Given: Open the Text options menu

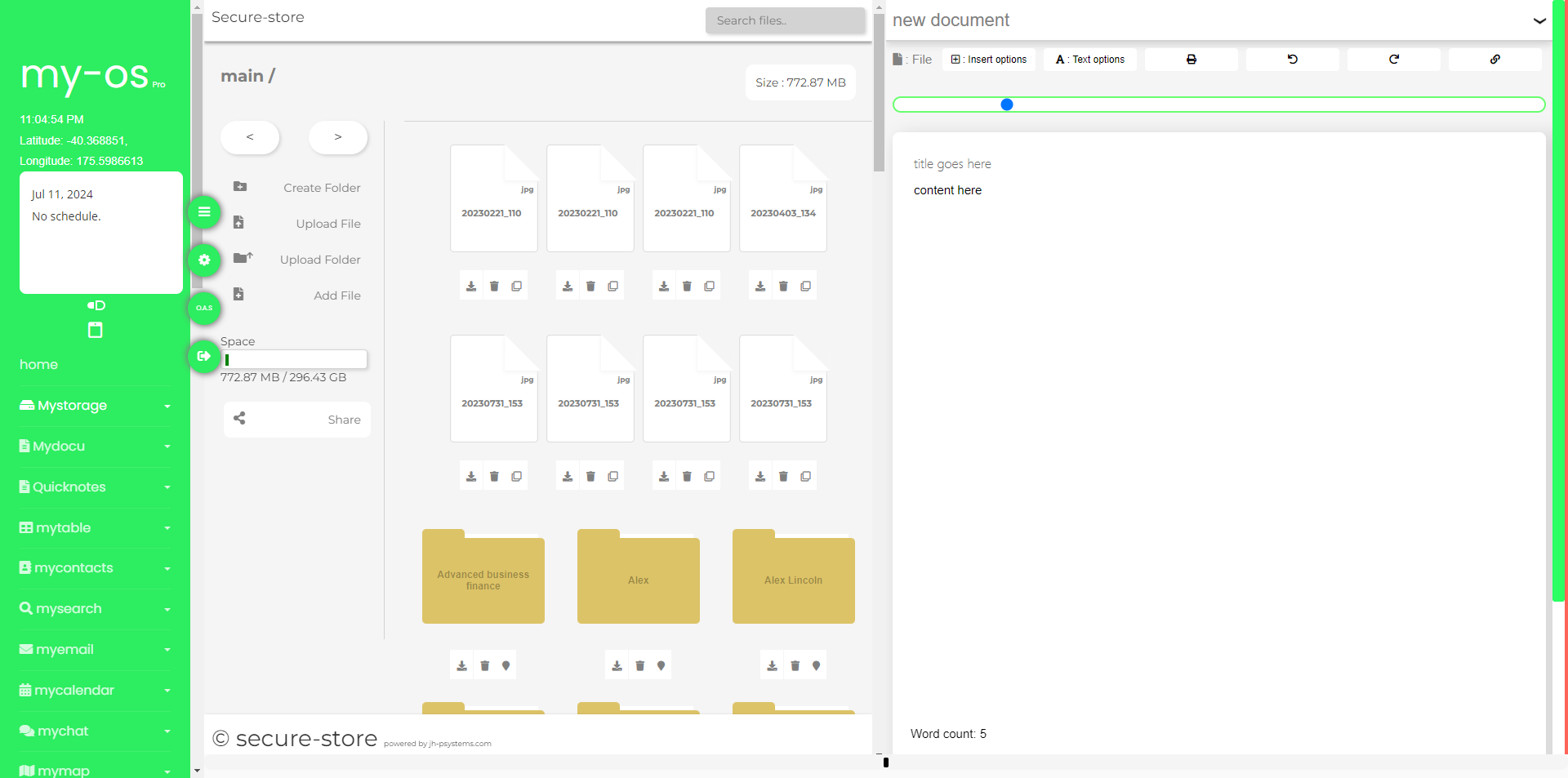Looking at the screenshot, I should pyautogui.click(x=1089, y=60).
